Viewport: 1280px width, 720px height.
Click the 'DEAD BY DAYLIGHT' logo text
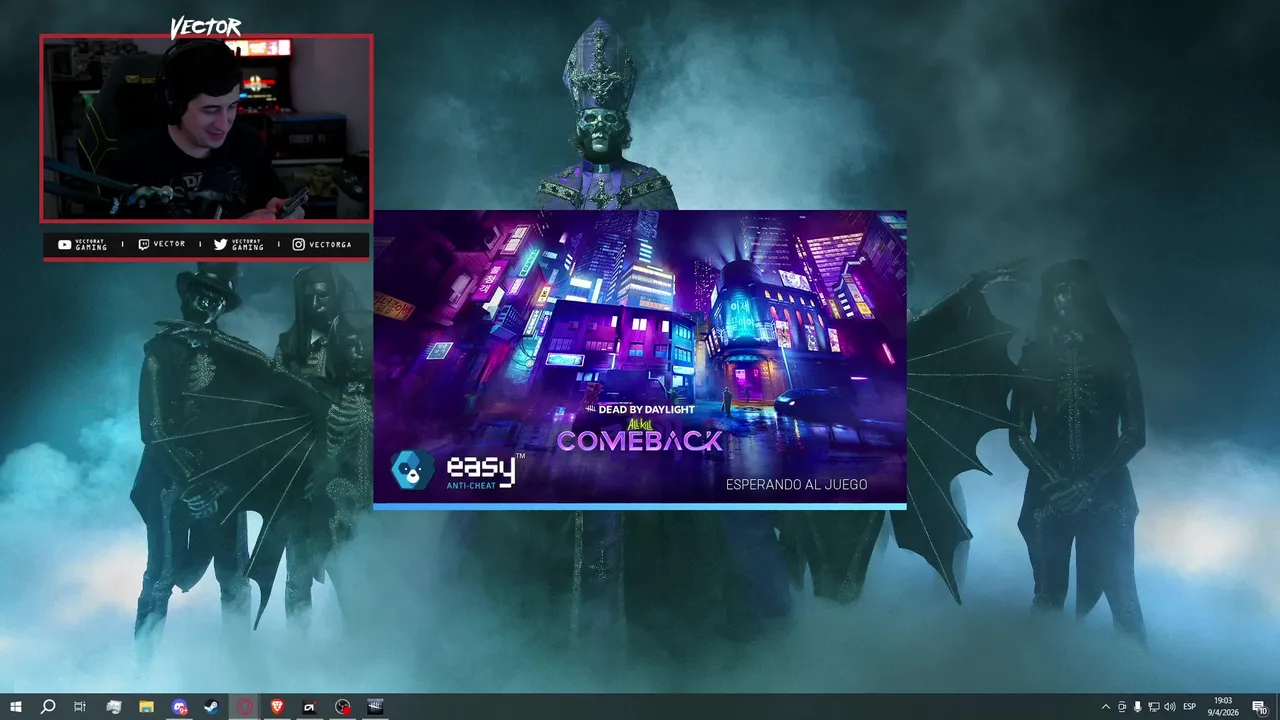640,409
